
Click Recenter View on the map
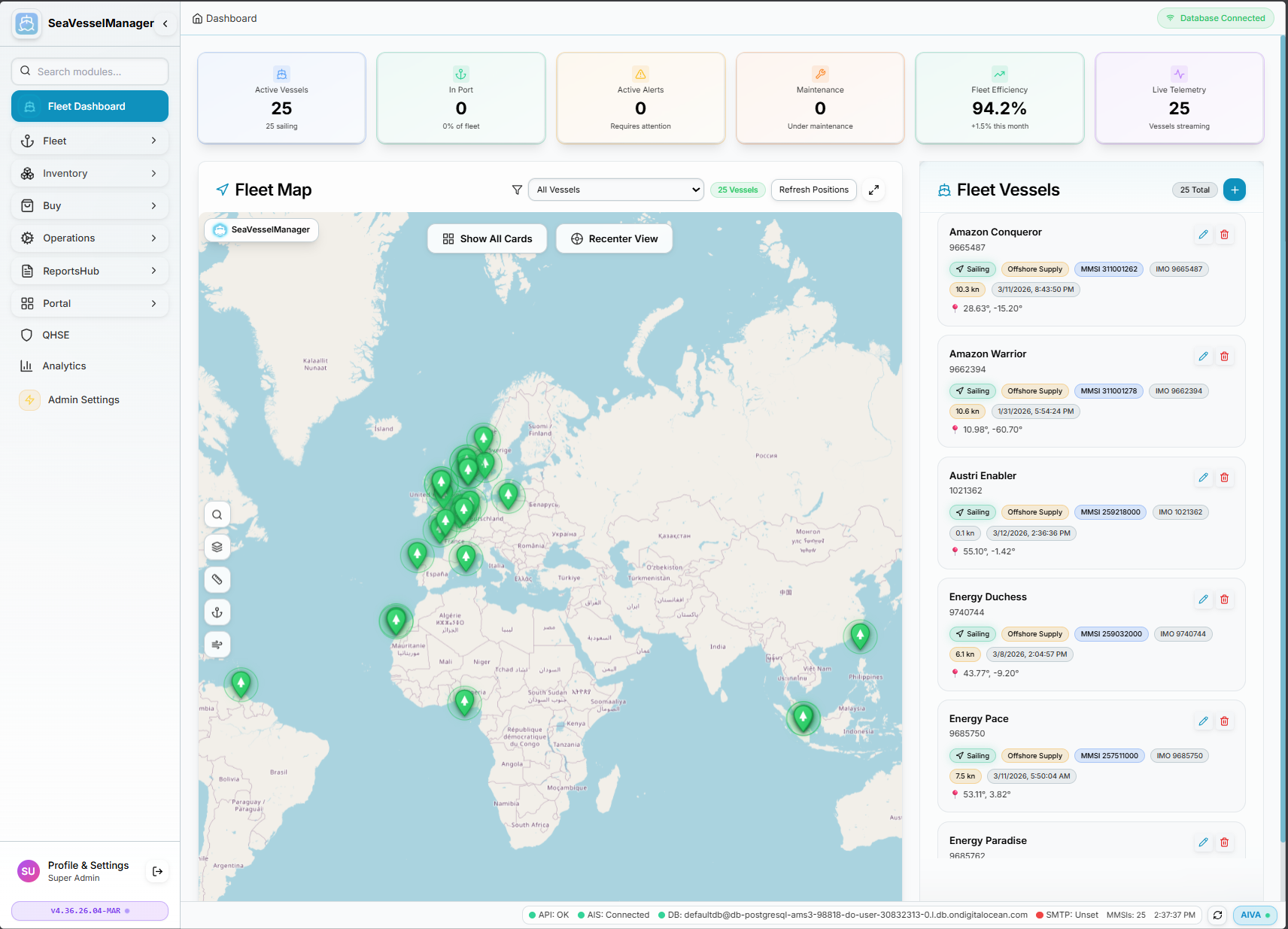pyautogui.click(x=614, y=238)
